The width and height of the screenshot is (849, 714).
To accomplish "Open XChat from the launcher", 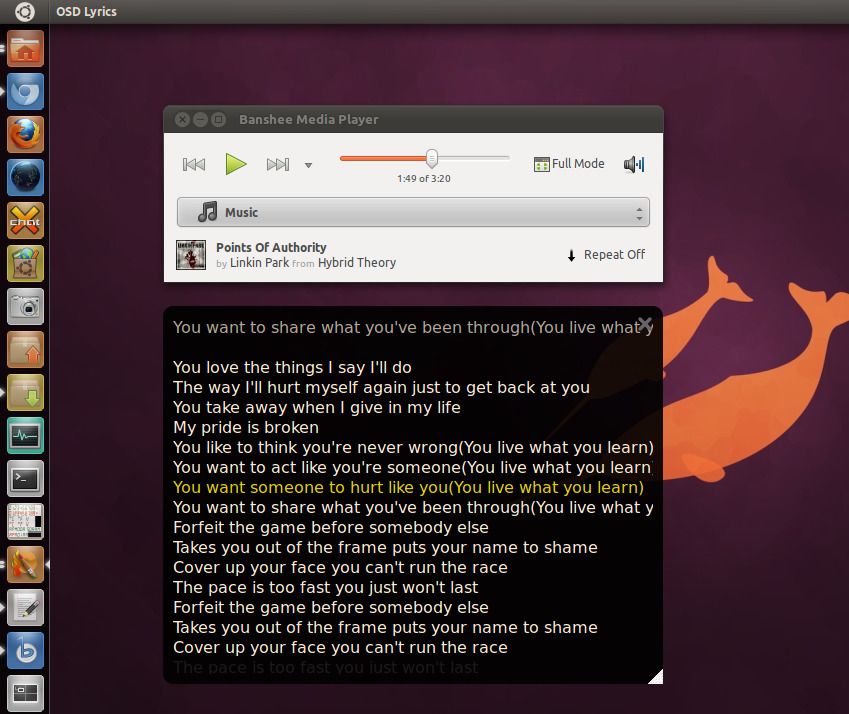I will pos(25,220).
